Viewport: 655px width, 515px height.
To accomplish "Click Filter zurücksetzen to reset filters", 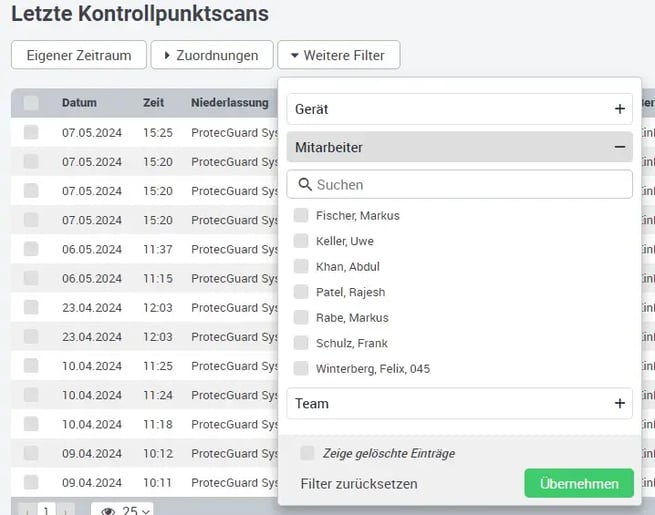I will (359, 484).
